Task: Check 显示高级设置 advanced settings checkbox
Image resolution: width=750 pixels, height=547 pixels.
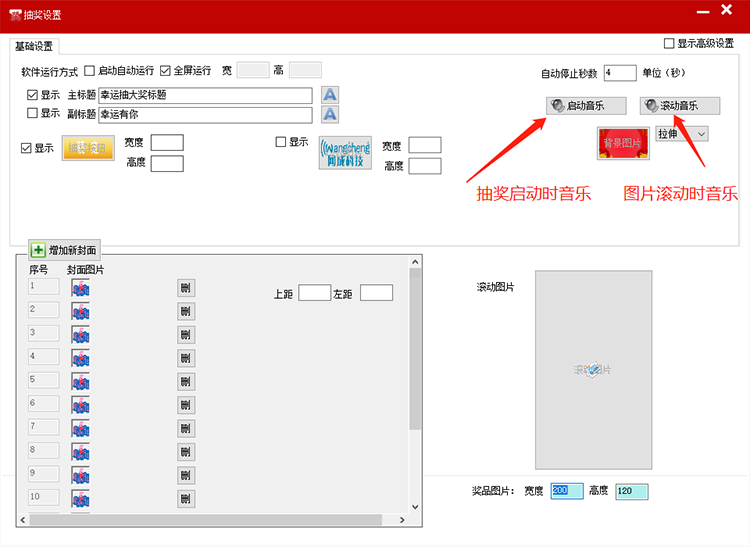Action: [669, 44]
